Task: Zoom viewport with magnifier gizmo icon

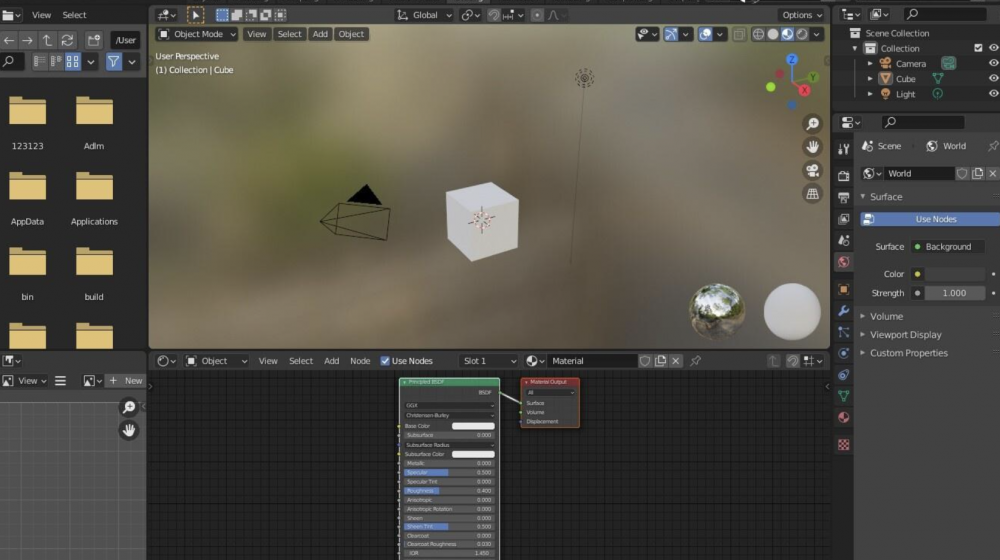Action: pyautogui.click(x=812, y=124)
